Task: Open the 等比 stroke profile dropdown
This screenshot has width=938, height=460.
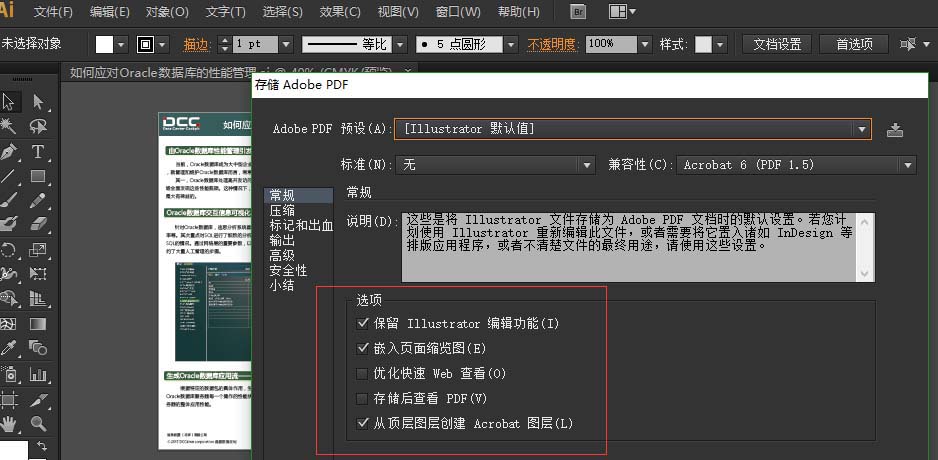Action: (400, 44)
